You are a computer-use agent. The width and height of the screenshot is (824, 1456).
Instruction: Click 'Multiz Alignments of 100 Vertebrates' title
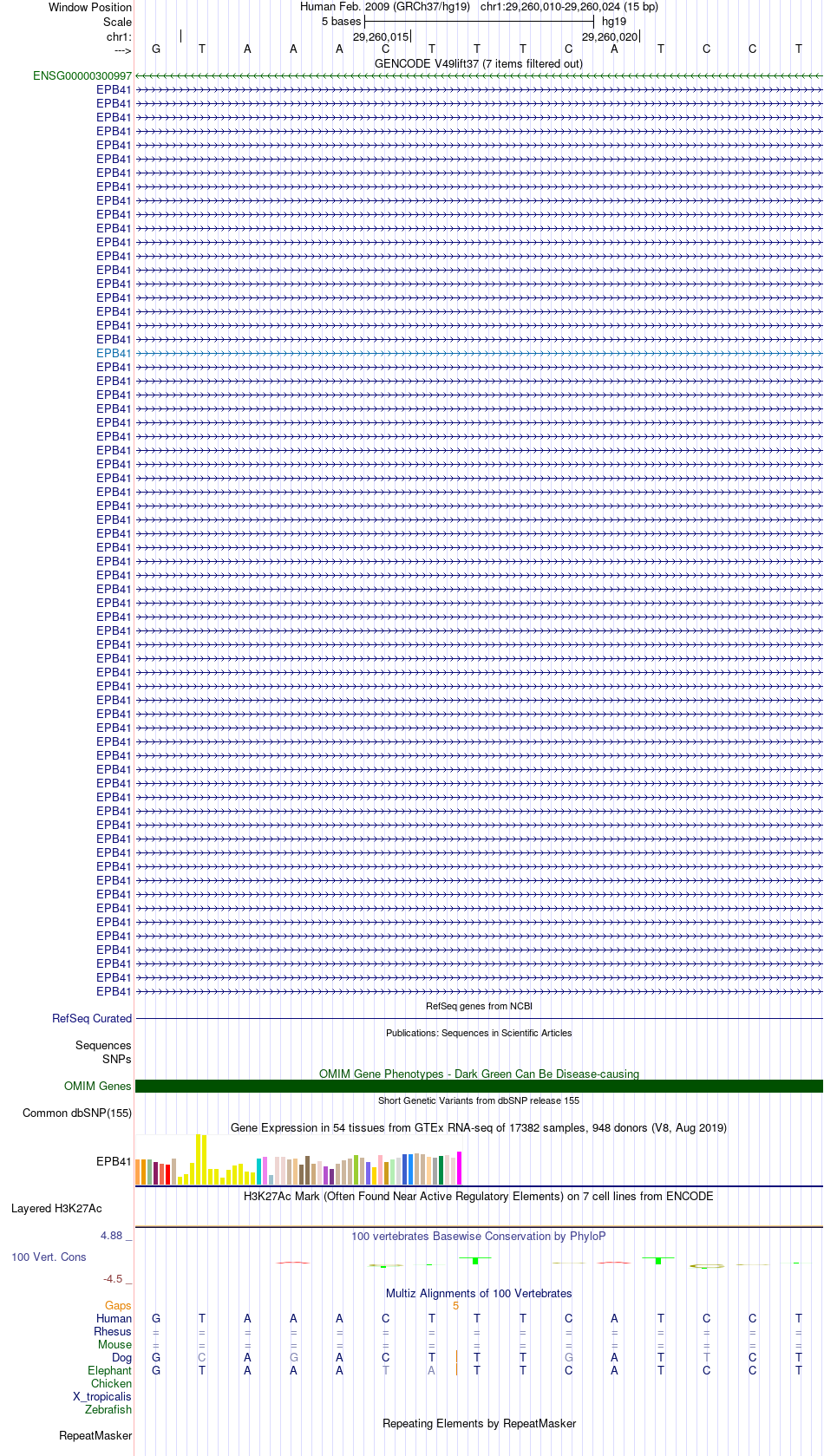pos(479,1294)
